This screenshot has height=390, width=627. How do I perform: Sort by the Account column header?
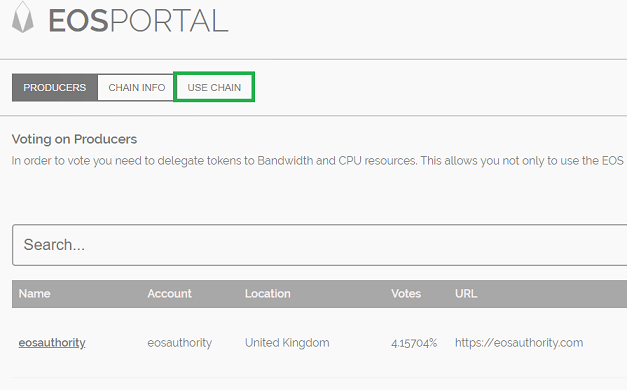coord(170,294)
